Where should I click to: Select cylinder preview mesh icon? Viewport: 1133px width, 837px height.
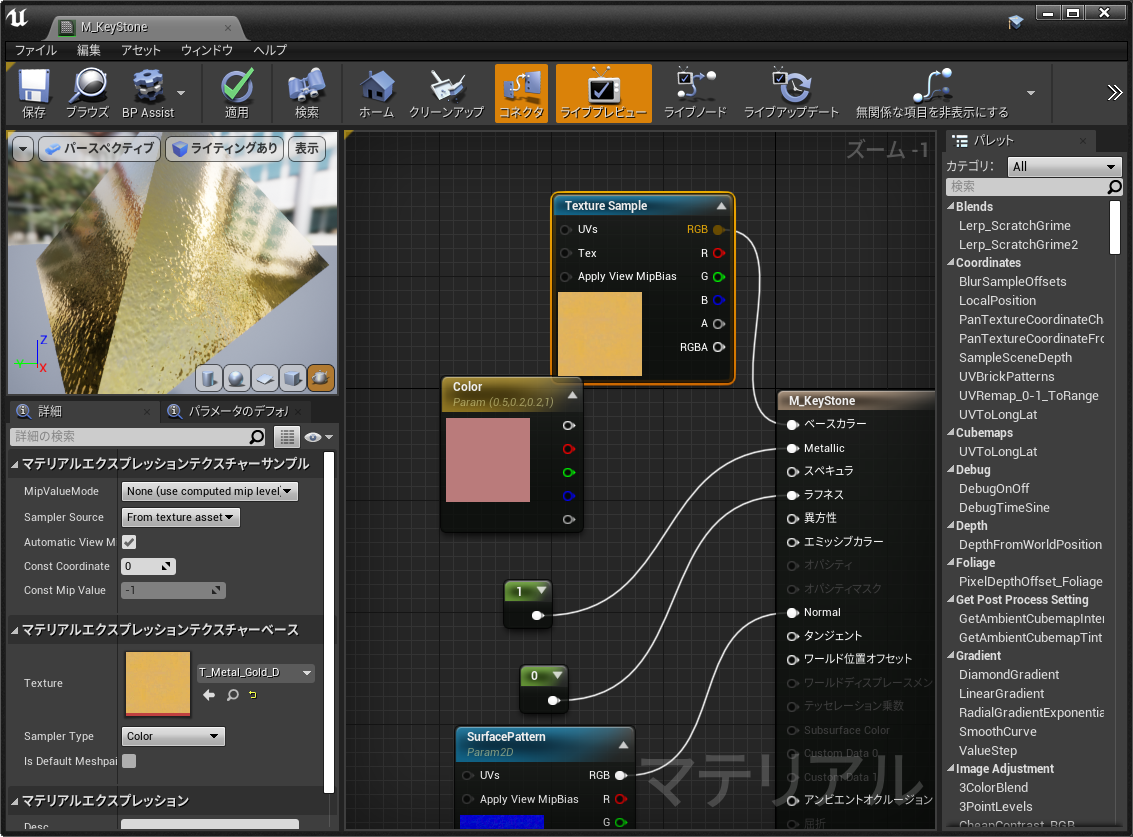click(x=209, y=378)
